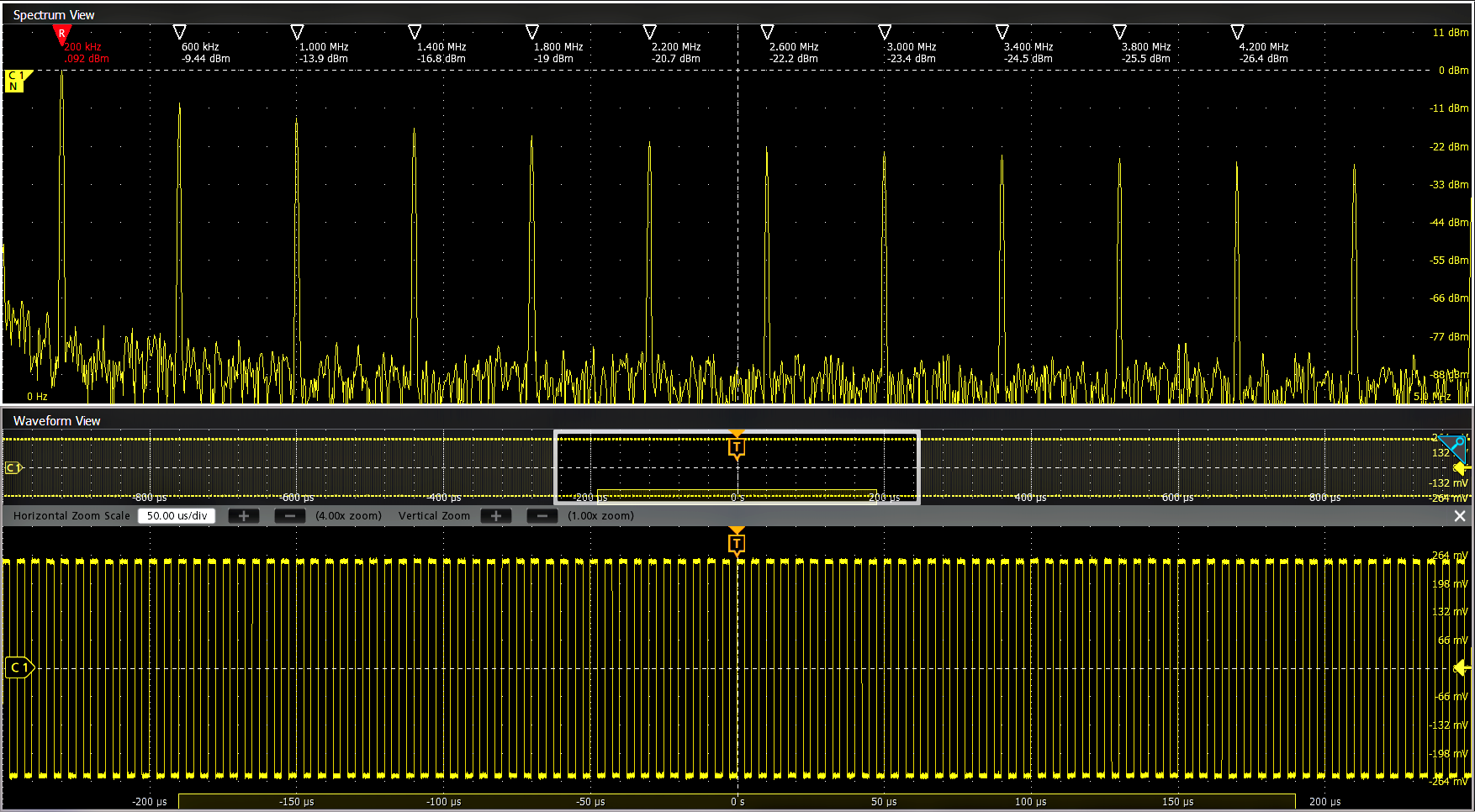Close the zoom toolbar with the X
This screenshot has height=812, width=1475.
[1459, 515]
